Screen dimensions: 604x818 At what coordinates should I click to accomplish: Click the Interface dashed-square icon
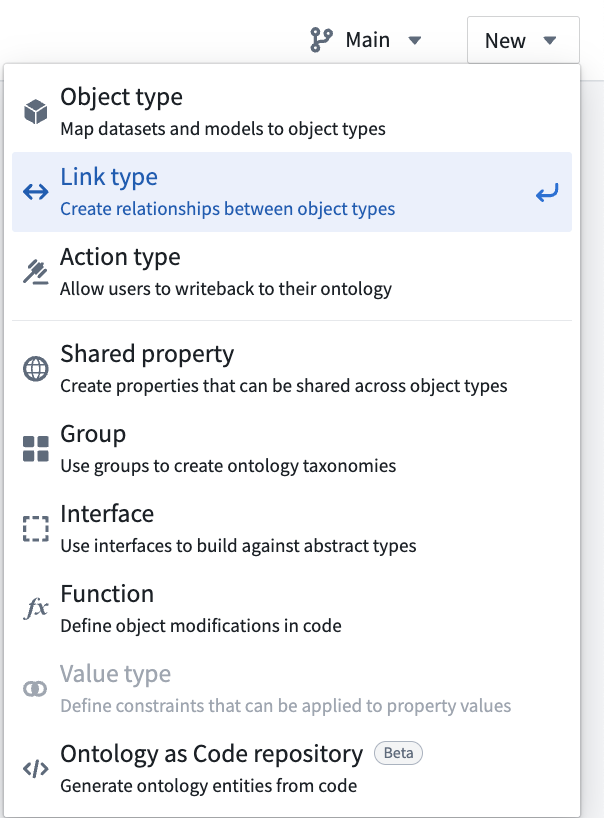click(x=35, y=528)
